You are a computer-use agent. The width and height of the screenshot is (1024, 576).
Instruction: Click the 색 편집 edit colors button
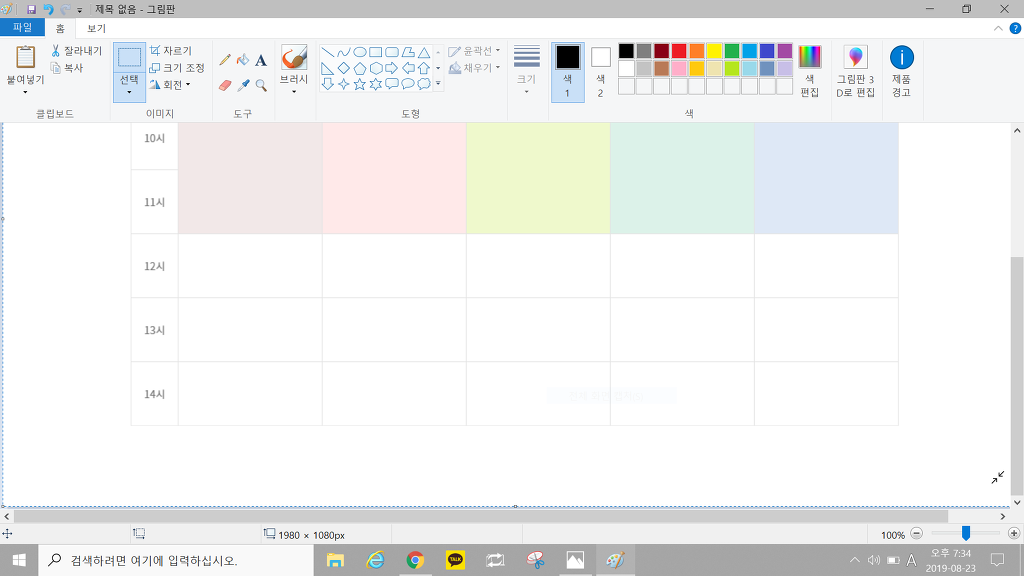[810, 71]
